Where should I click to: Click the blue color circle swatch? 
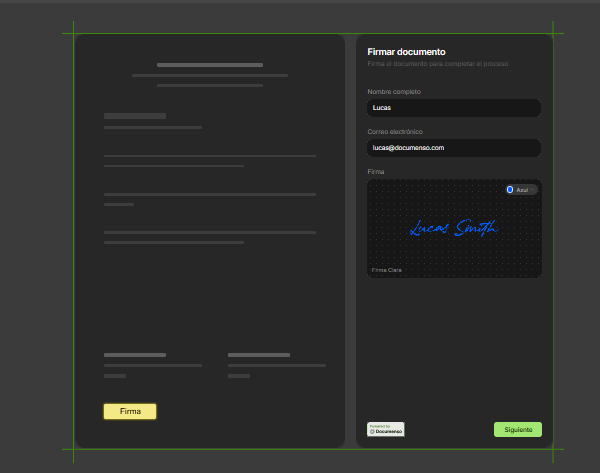pyautogui.click(x=510, y=189)
